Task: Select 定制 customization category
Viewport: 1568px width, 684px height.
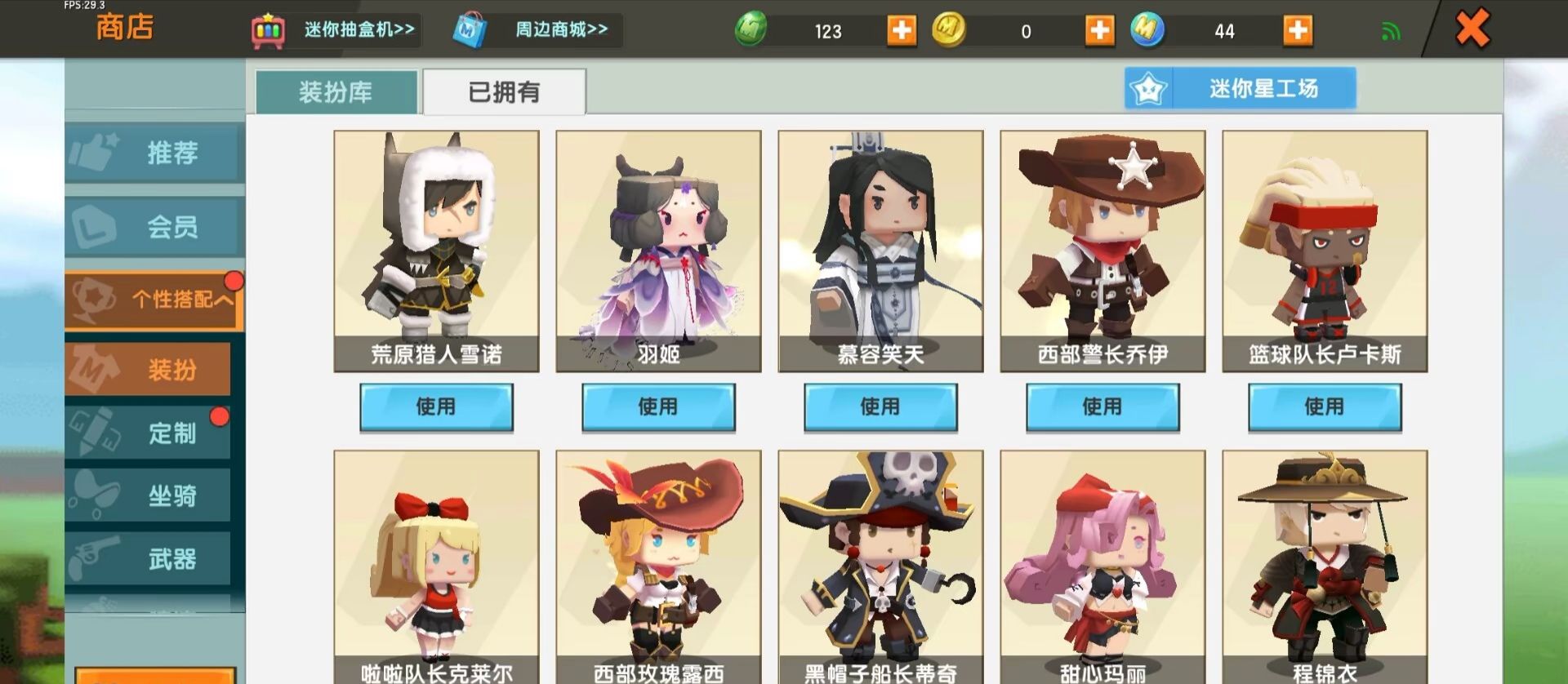Action: [x=148, y=433]
